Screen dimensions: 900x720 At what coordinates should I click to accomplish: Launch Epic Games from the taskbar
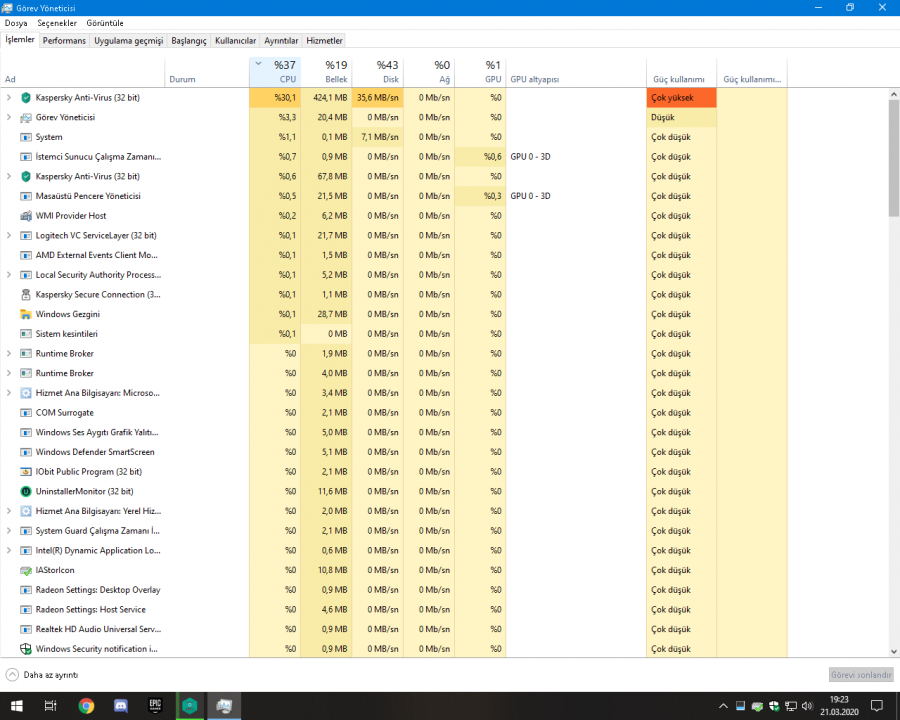click(x=155, y=706)
